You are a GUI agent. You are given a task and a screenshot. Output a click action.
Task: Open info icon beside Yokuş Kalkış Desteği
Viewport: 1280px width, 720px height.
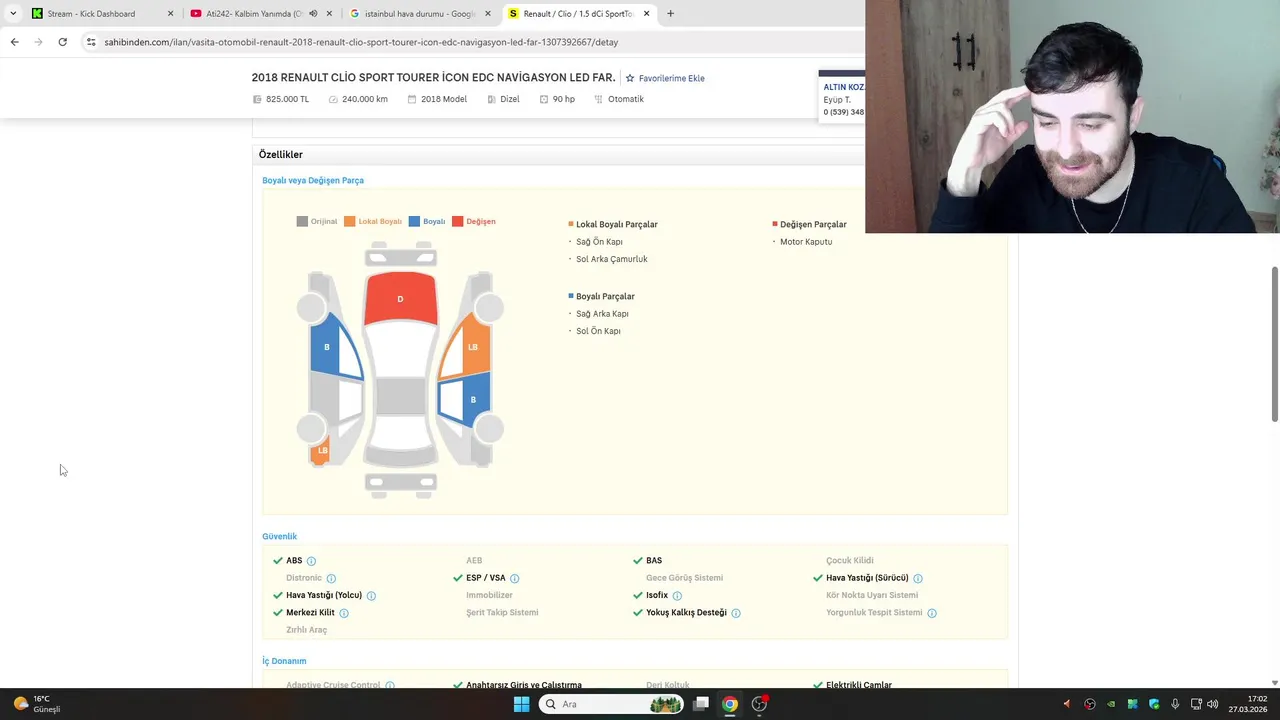tap(736, 613)
